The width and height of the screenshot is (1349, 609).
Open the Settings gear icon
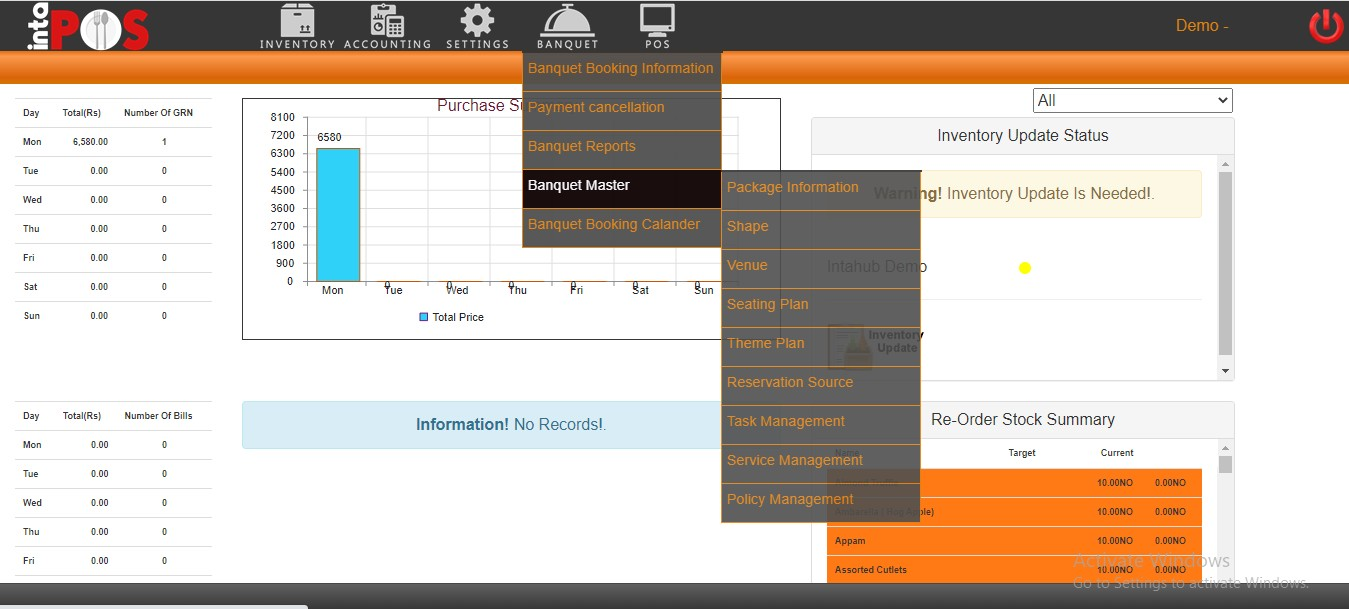pyautogui.click(x=477, y=22)
